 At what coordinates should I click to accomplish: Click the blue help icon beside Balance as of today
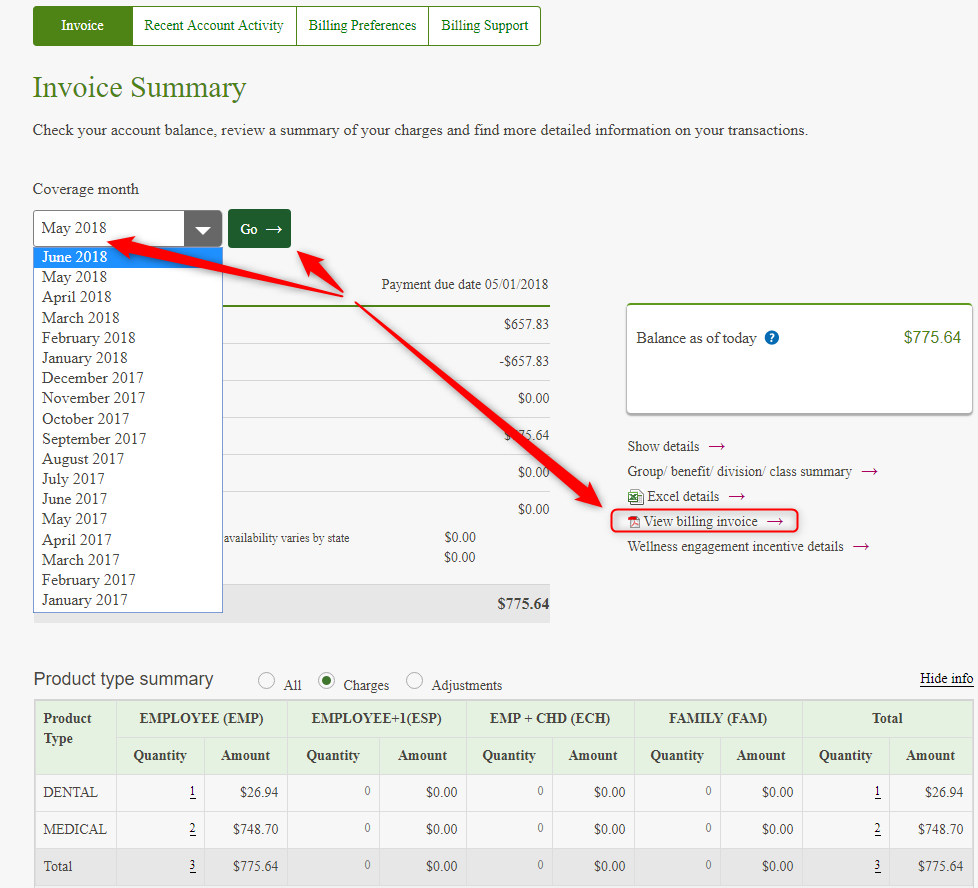pos(772,338)
